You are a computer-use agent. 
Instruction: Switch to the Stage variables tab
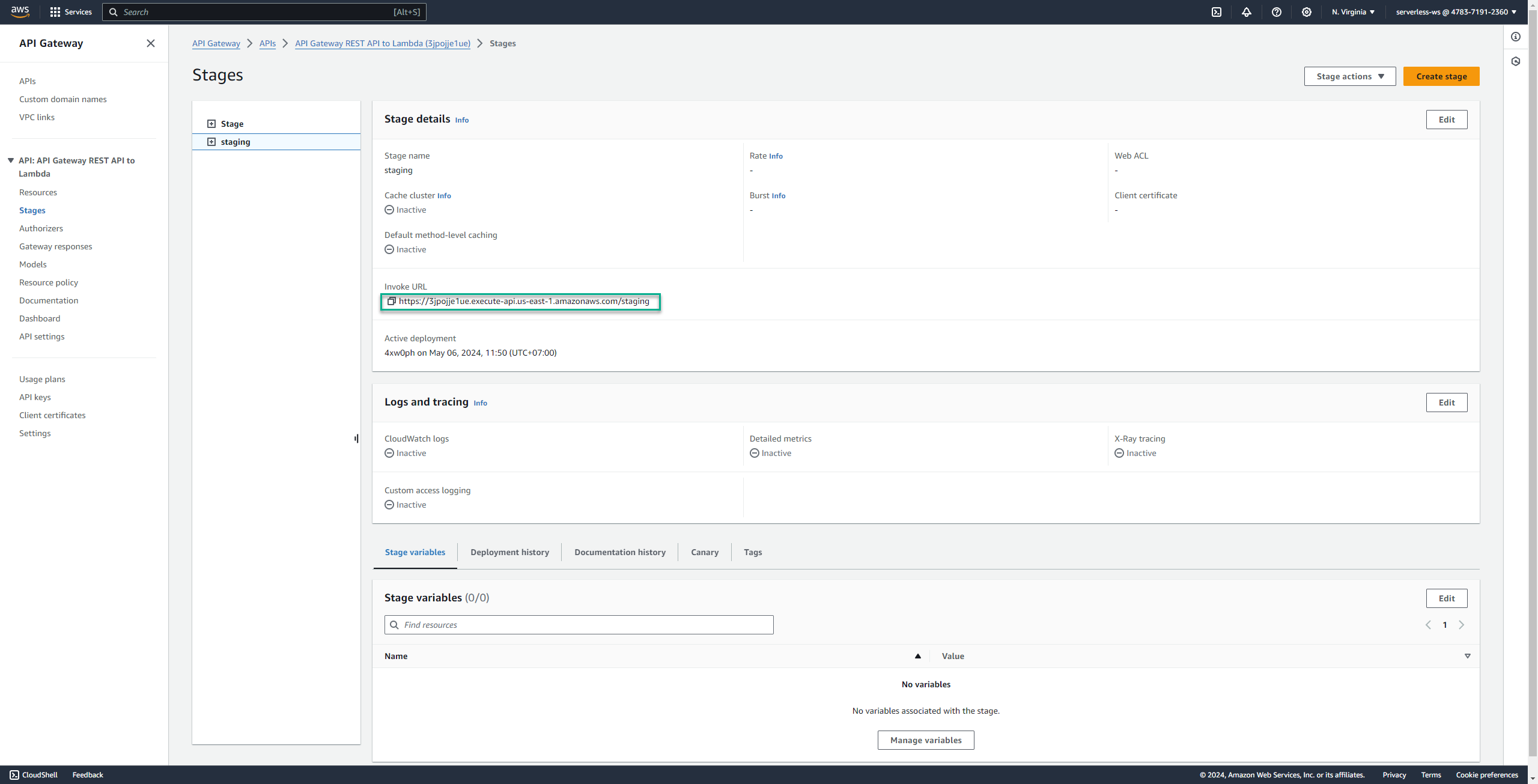pyautogui.click(x=415, y=552)
